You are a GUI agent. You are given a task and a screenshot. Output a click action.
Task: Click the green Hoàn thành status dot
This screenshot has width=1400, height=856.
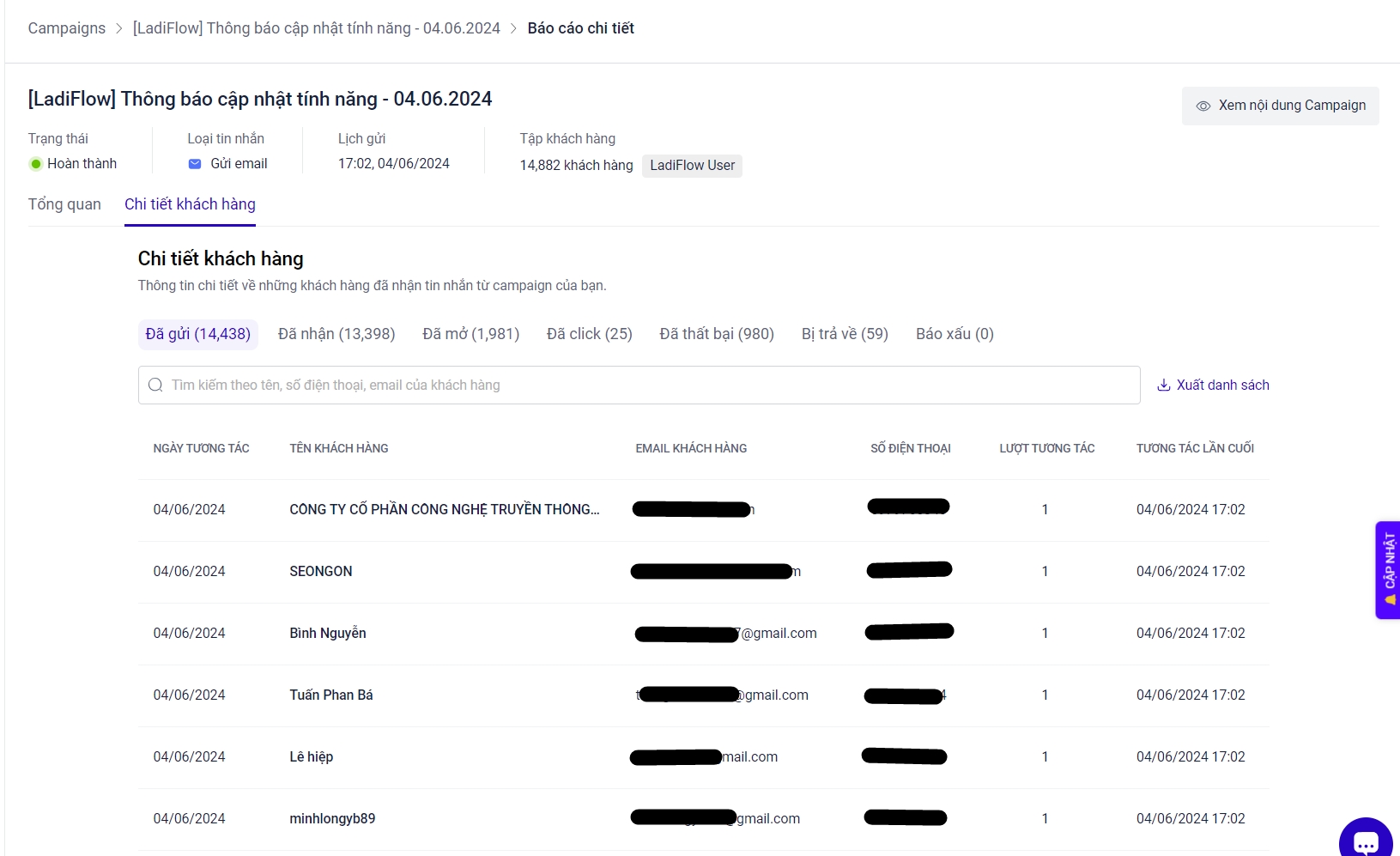[36, 164]
